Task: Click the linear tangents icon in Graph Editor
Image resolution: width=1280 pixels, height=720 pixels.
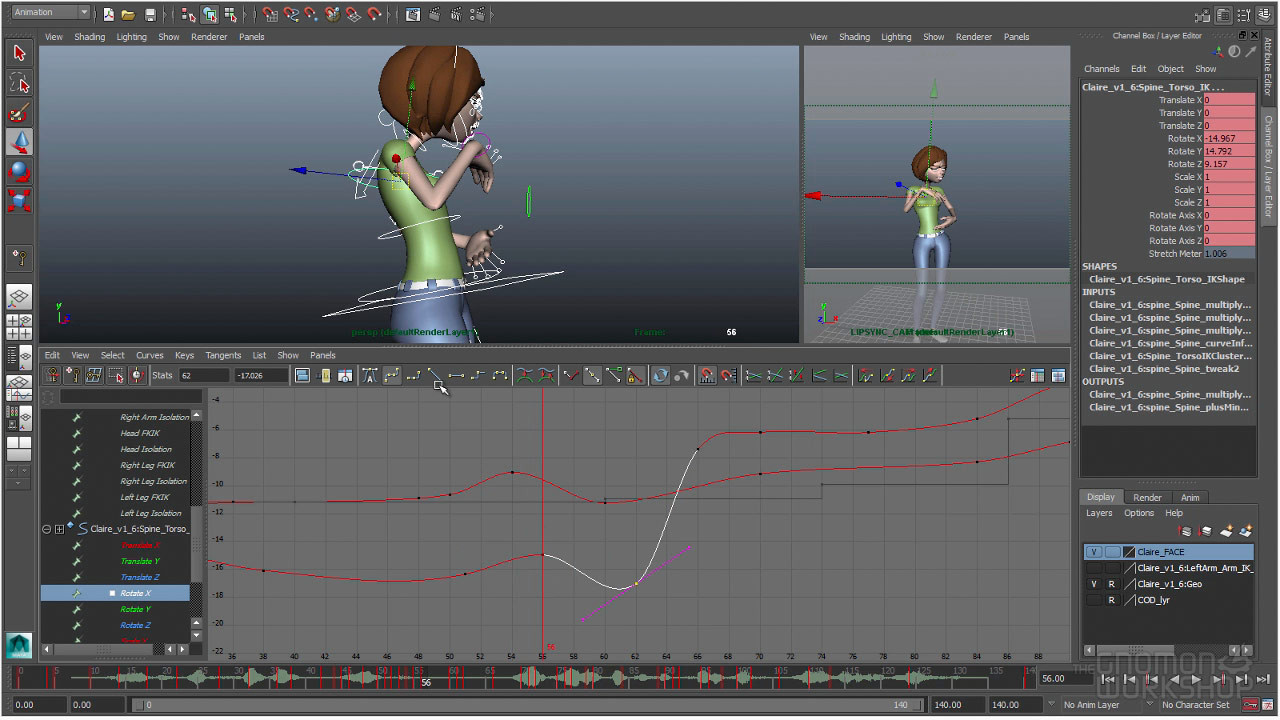Action: coord(434,375)
